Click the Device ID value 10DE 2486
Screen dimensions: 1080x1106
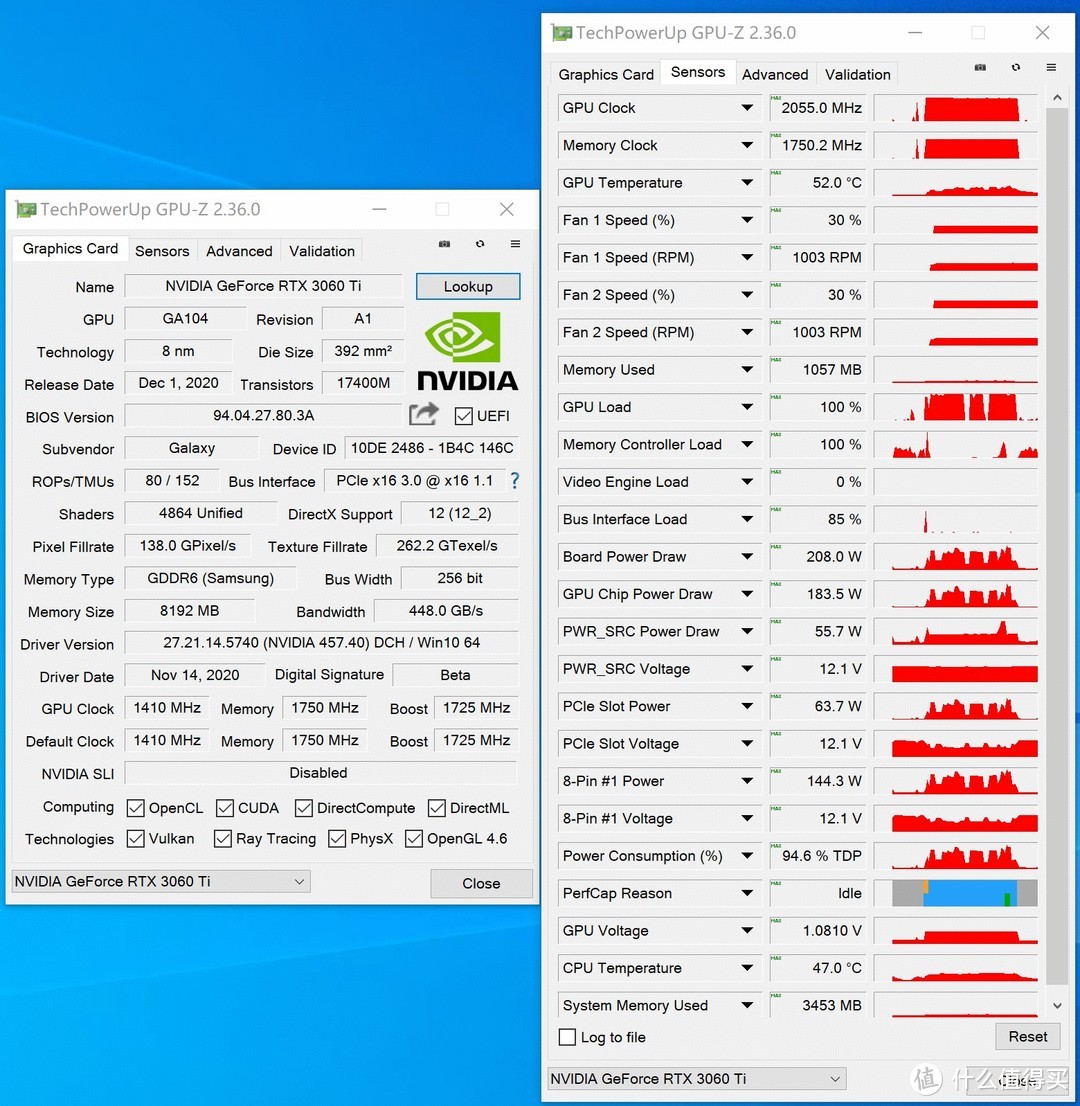pyautogui.click(x=432, y=448)
